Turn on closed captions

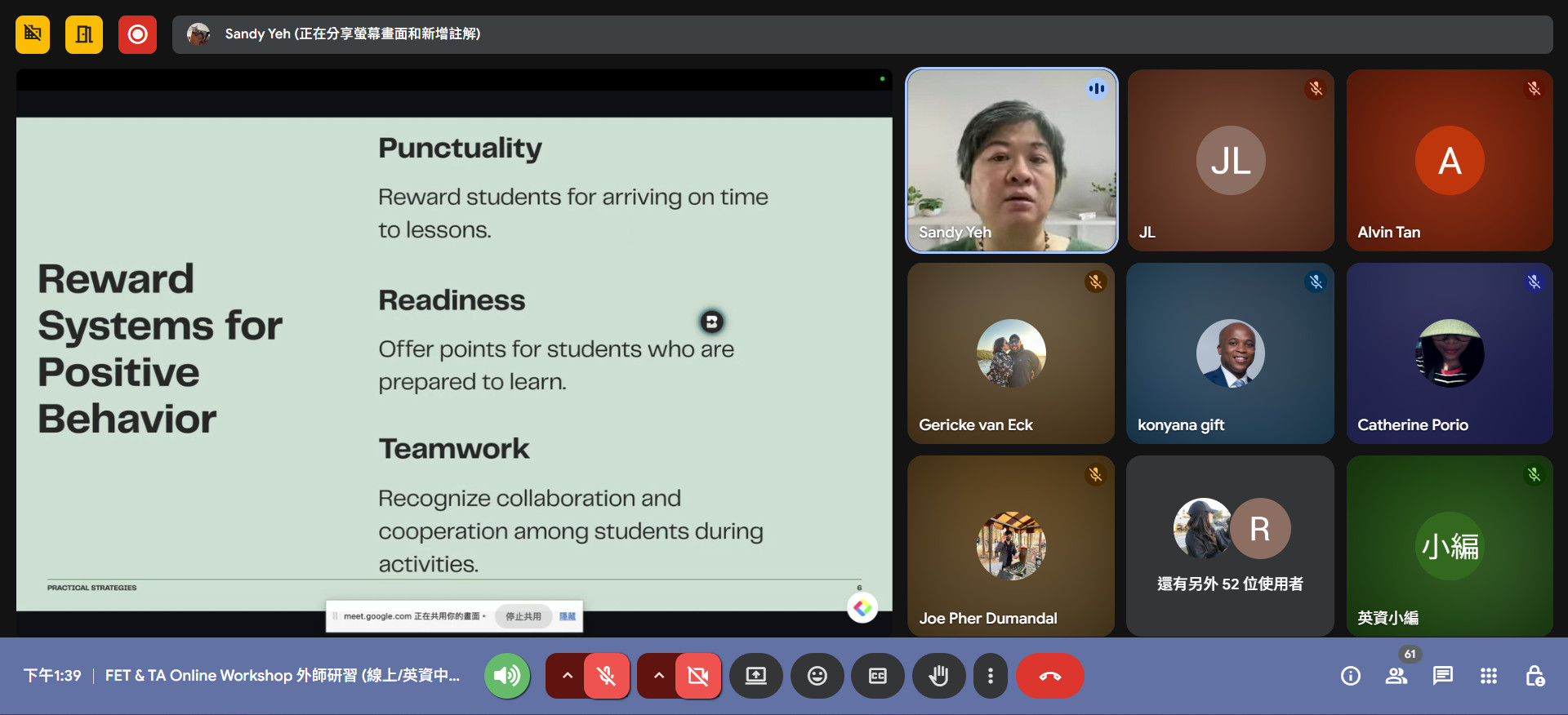[877, 676]
